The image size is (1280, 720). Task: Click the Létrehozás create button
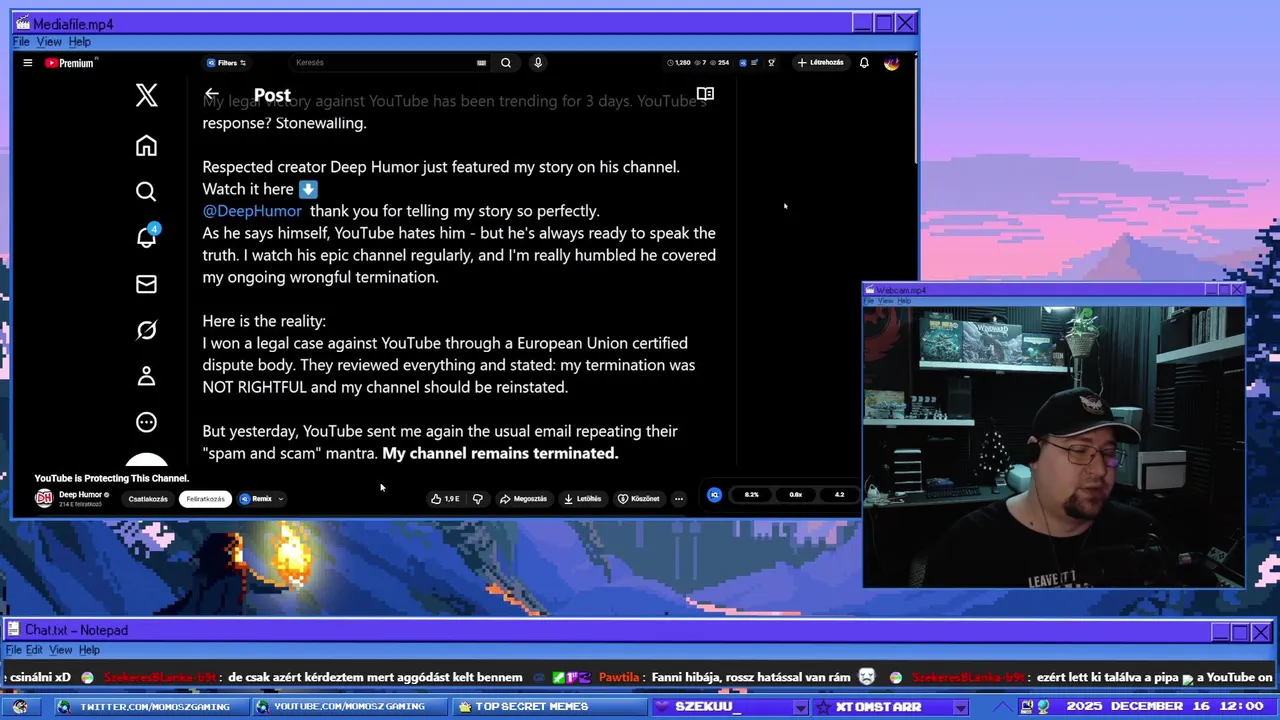[820, 62]
